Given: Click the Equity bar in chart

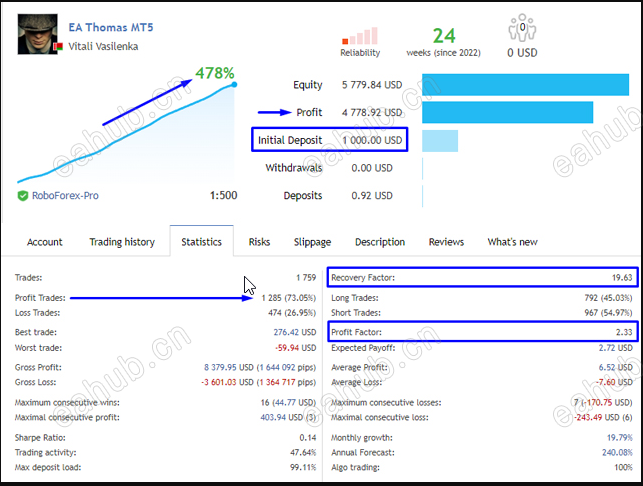Looking at the screenshot, I should point(525,85).
